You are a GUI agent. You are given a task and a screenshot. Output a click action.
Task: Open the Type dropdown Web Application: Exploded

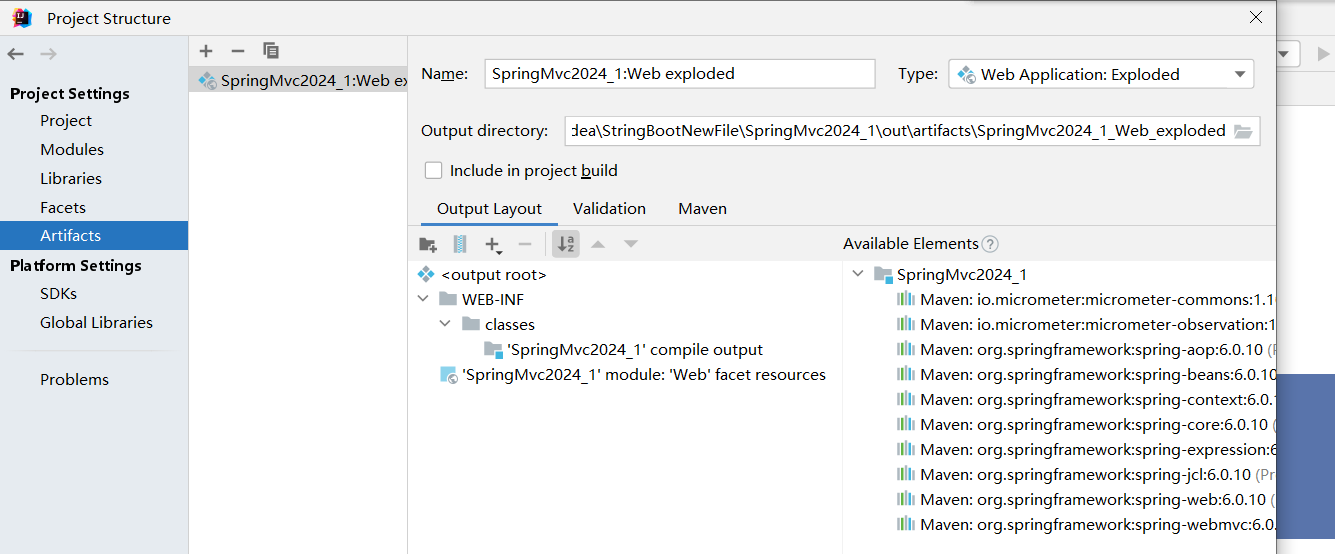1101,74
